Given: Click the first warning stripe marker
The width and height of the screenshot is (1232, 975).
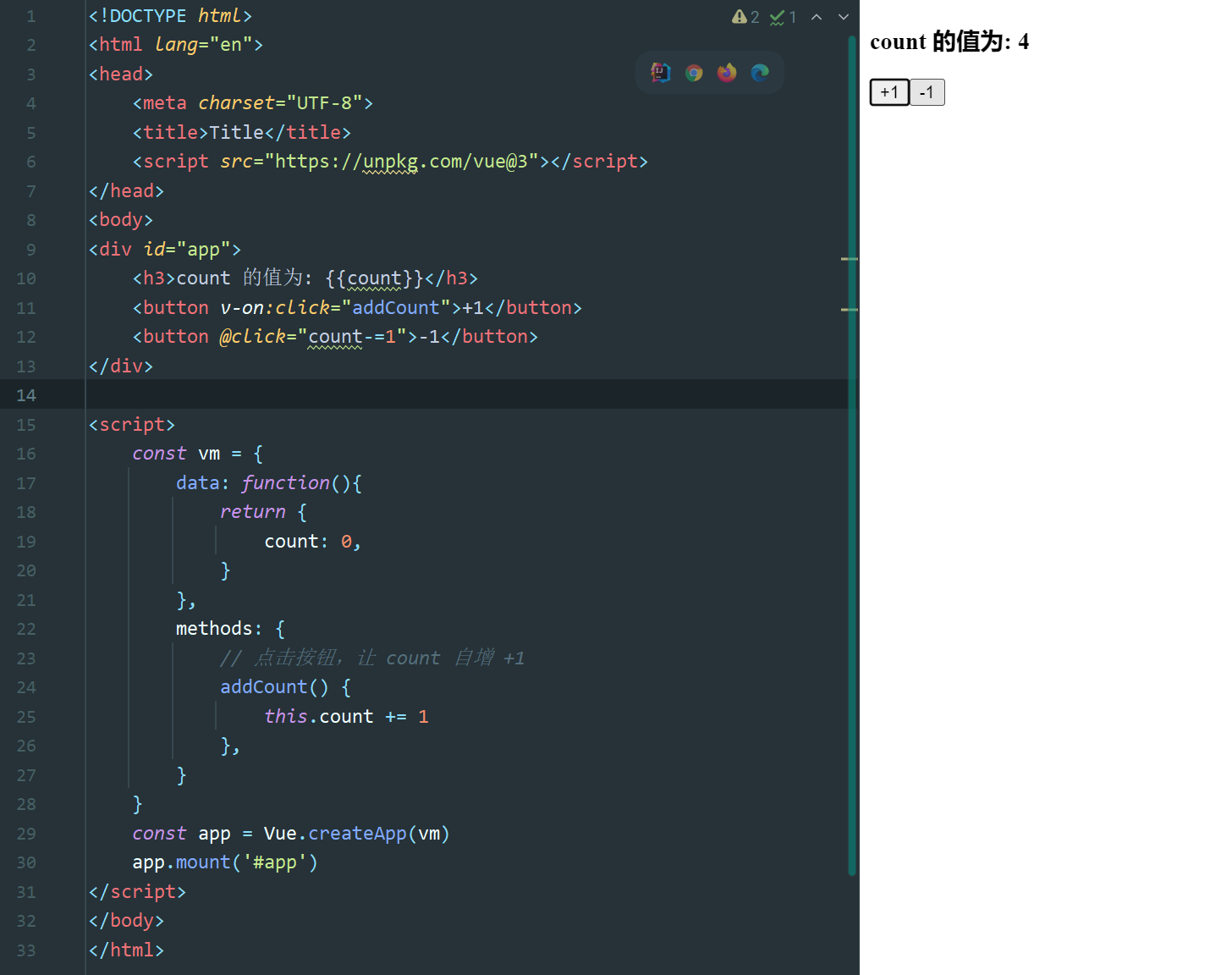Looking at the screenshot, I should click(x=850, y=258).
